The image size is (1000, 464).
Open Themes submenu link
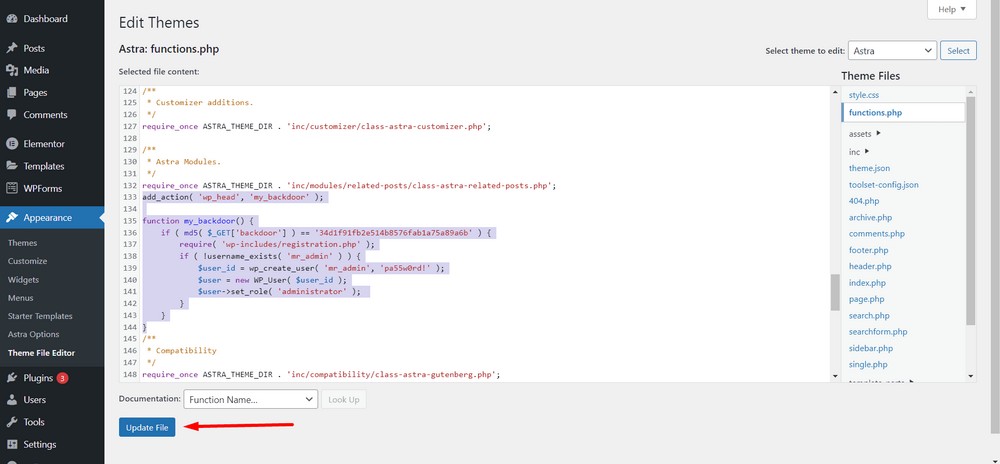(x=22, y=243)
